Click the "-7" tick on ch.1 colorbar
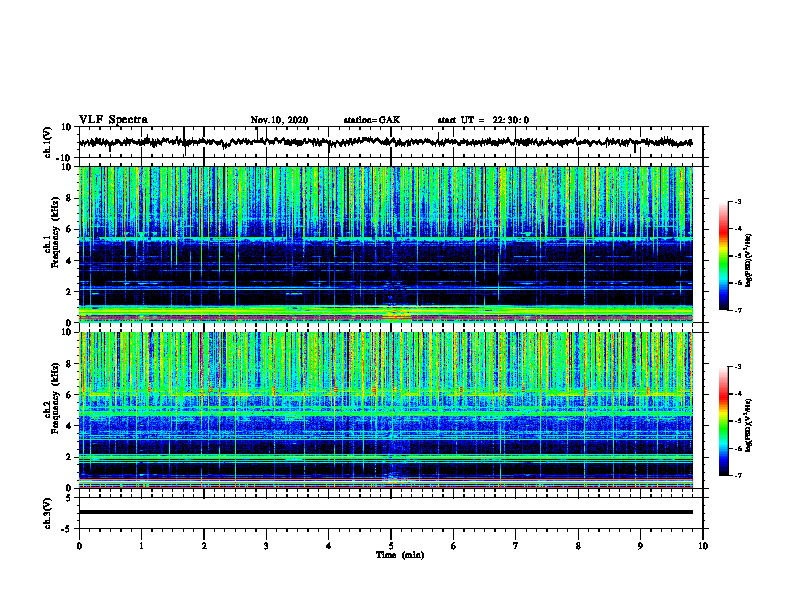The height and width of the screenshot is (612, 792). coord(738,310)
